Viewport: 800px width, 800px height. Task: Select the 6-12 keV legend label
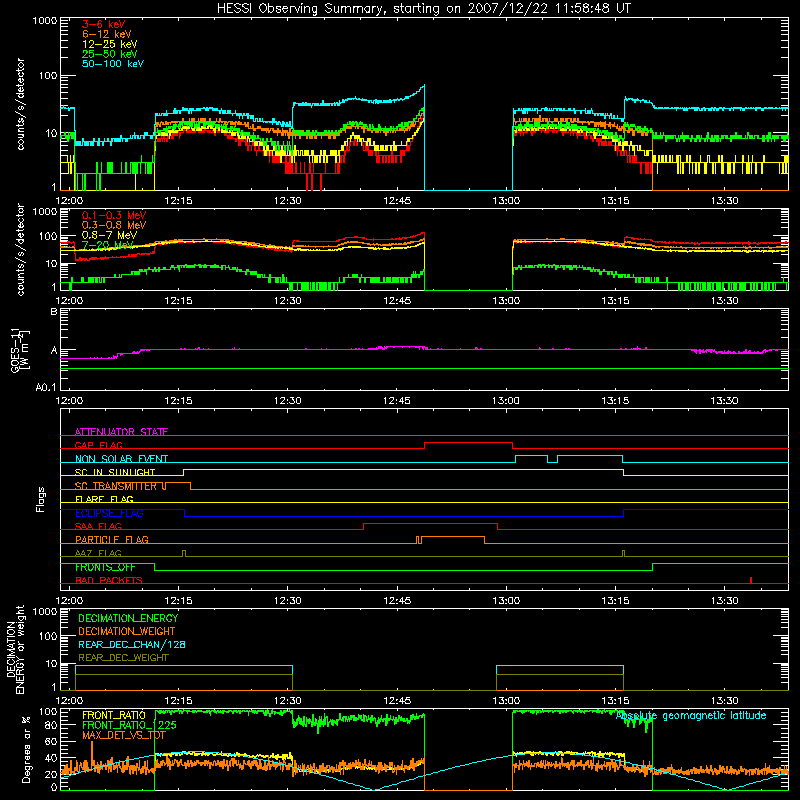107,34
